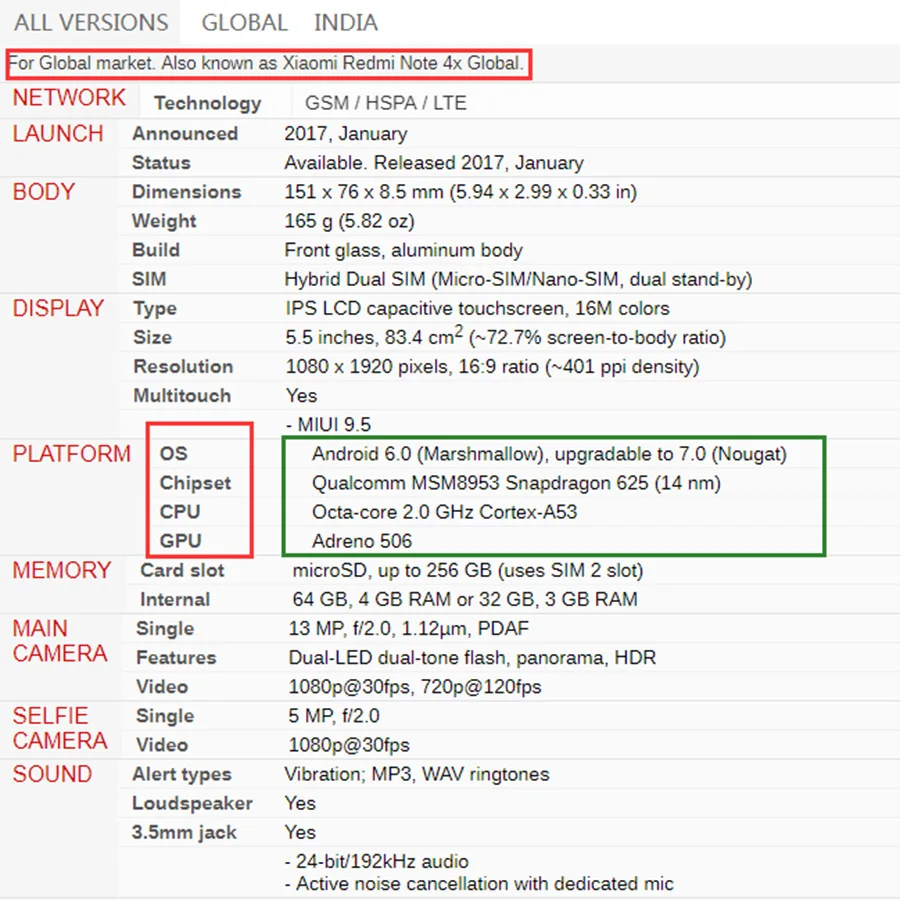Open the NETWORK section heading
The image size is (900, 900).
click(x=69, y=98)
